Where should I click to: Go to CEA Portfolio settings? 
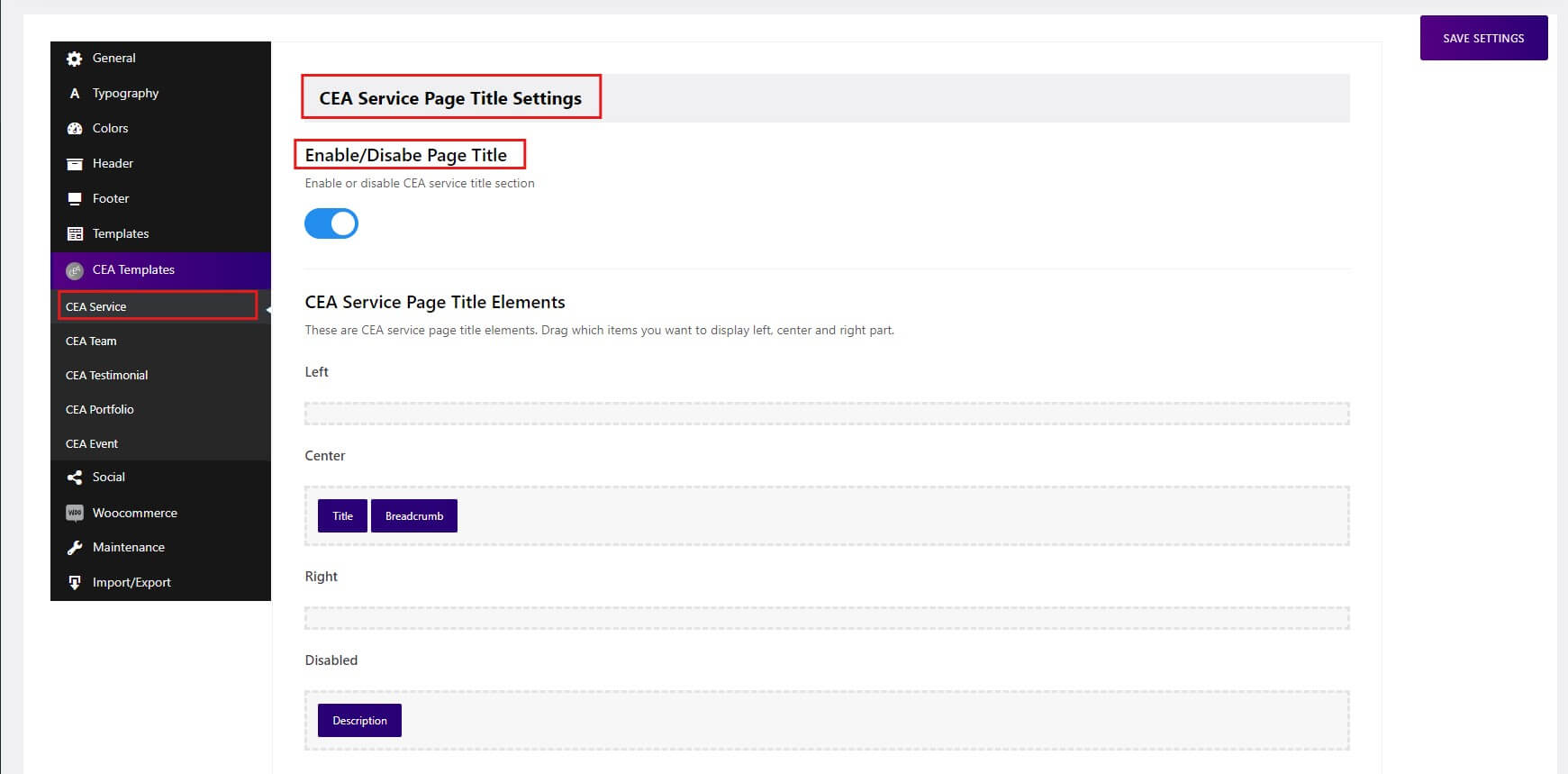pyautogui.click(x=100, y=410)
